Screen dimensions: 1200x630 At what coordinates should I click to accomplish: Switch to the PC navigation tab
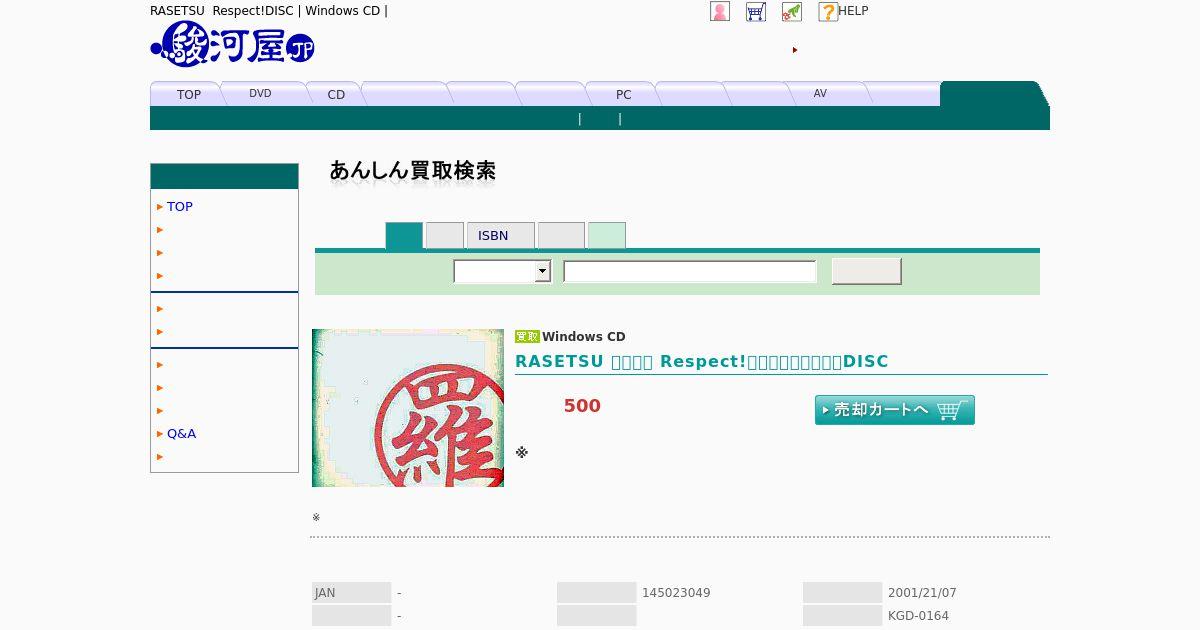coord(623,94)
